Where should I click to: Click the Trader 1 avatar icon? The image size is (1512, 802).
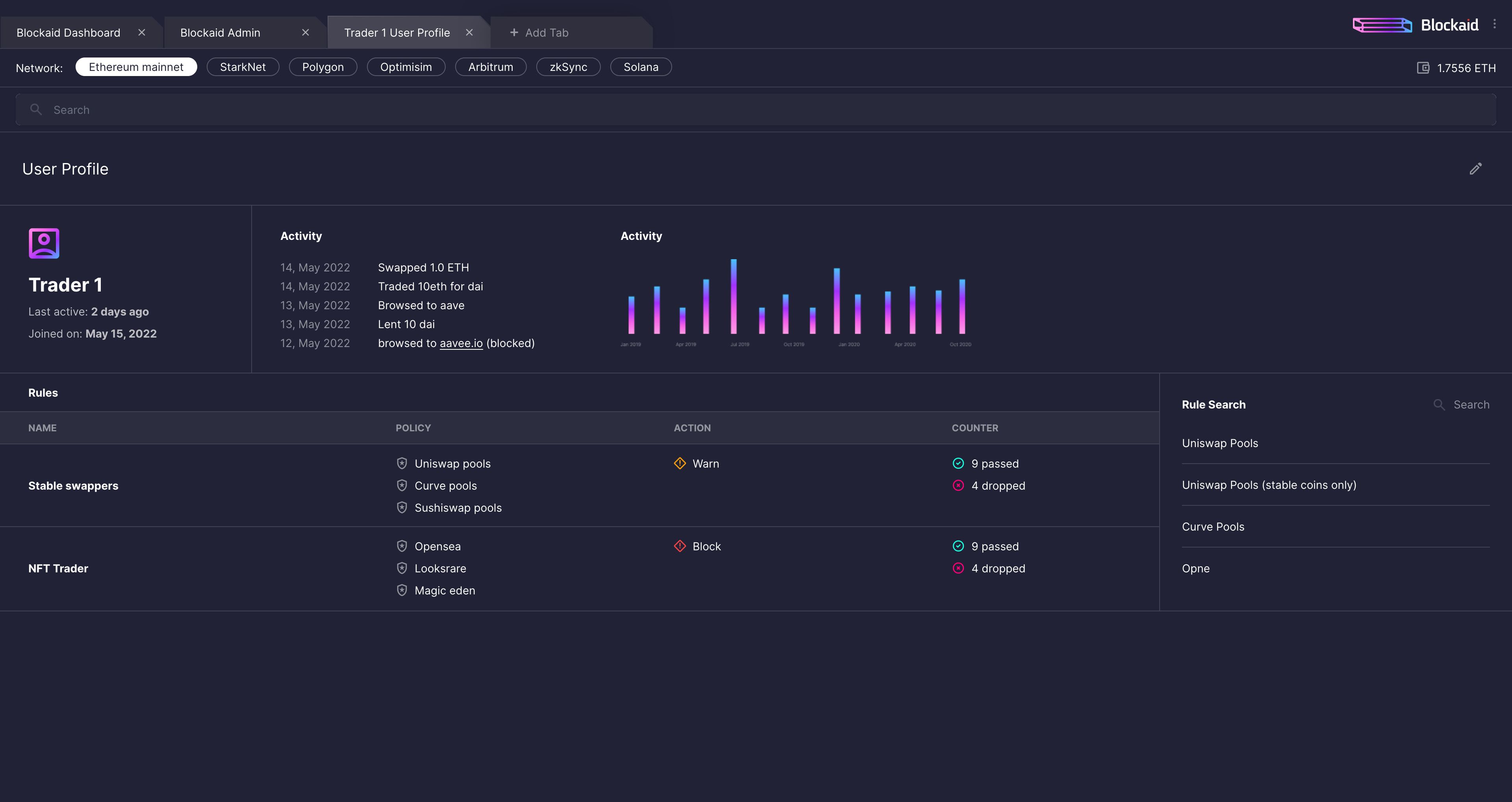pyautogui.click(x=44, y=243)
